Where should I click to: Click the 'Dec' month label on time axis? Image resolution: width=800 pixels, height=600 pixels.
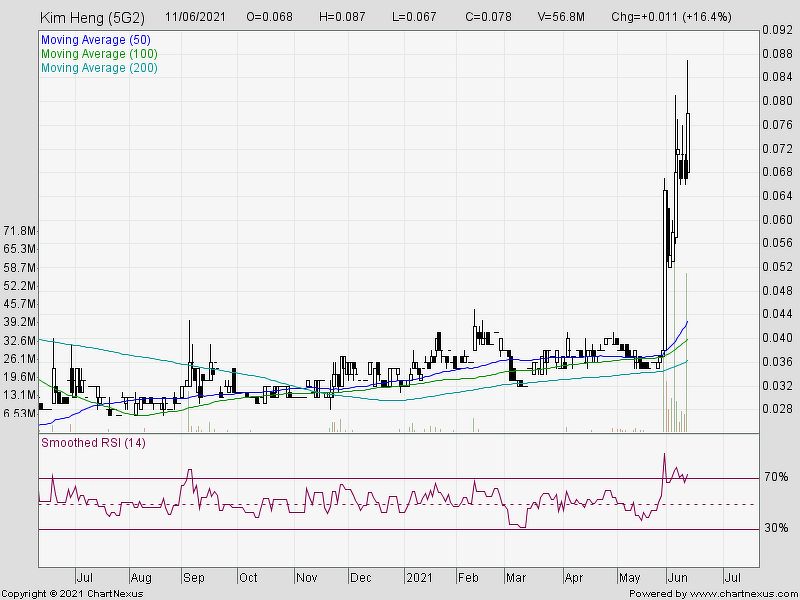pos(361,578)
